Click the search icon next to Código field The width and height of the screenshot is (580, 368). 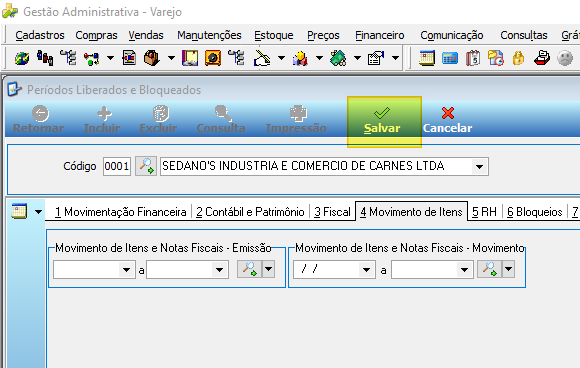(x=146, y=166)
